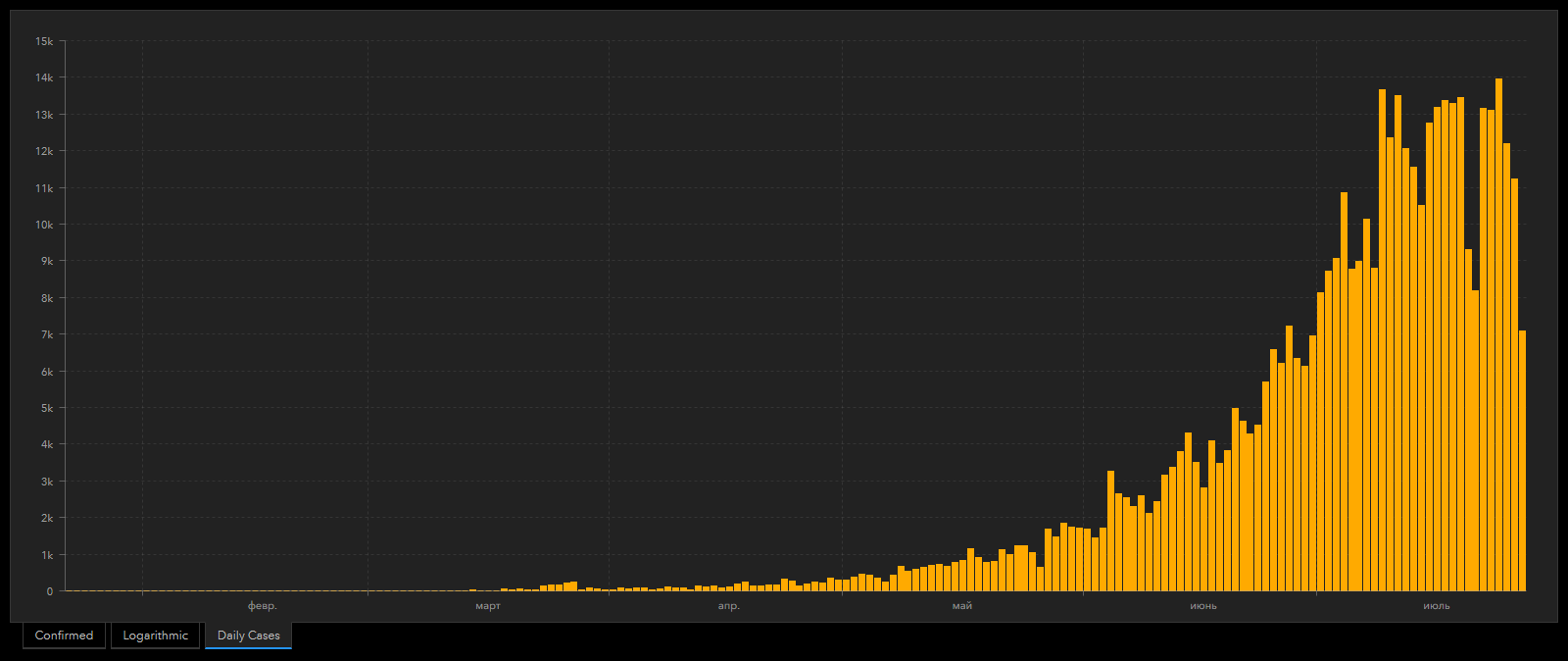Open the Logarithmic tab
This screenshot has width=1568, height=661.
[155, 636]
